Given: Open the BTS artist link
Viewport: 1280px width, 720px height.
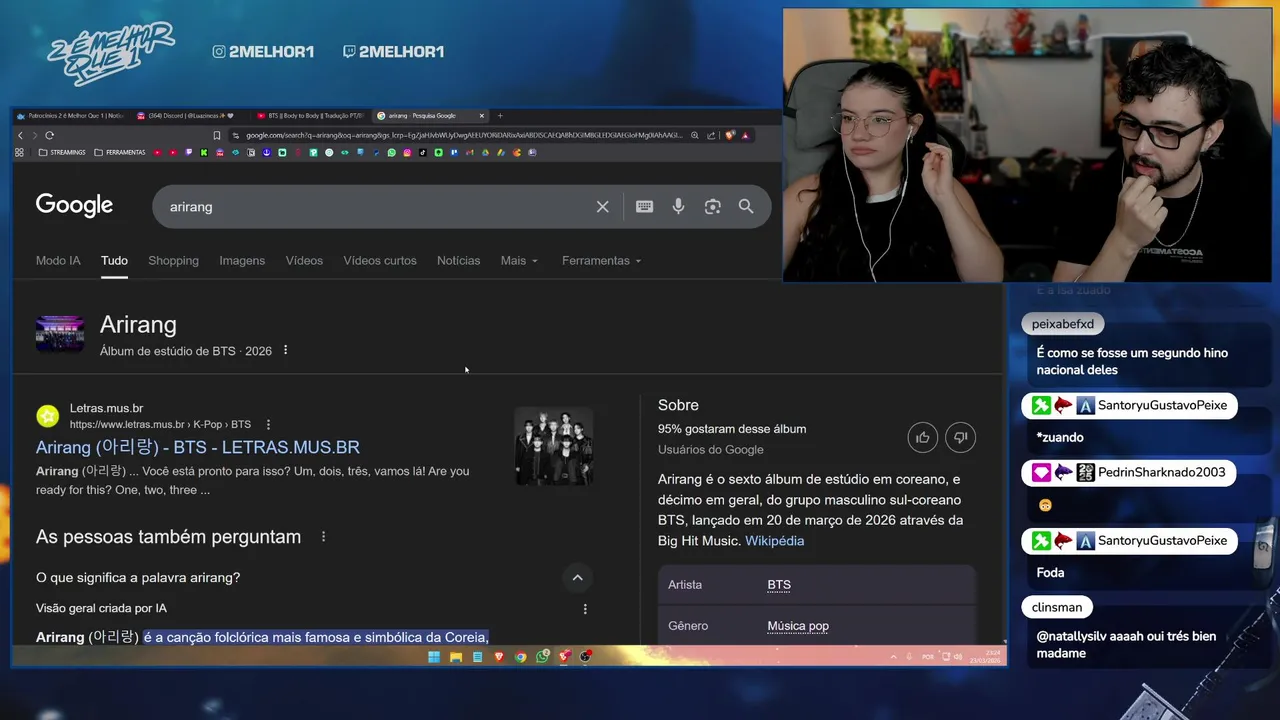Looking at the screenshot, I should tap(779, 585).
